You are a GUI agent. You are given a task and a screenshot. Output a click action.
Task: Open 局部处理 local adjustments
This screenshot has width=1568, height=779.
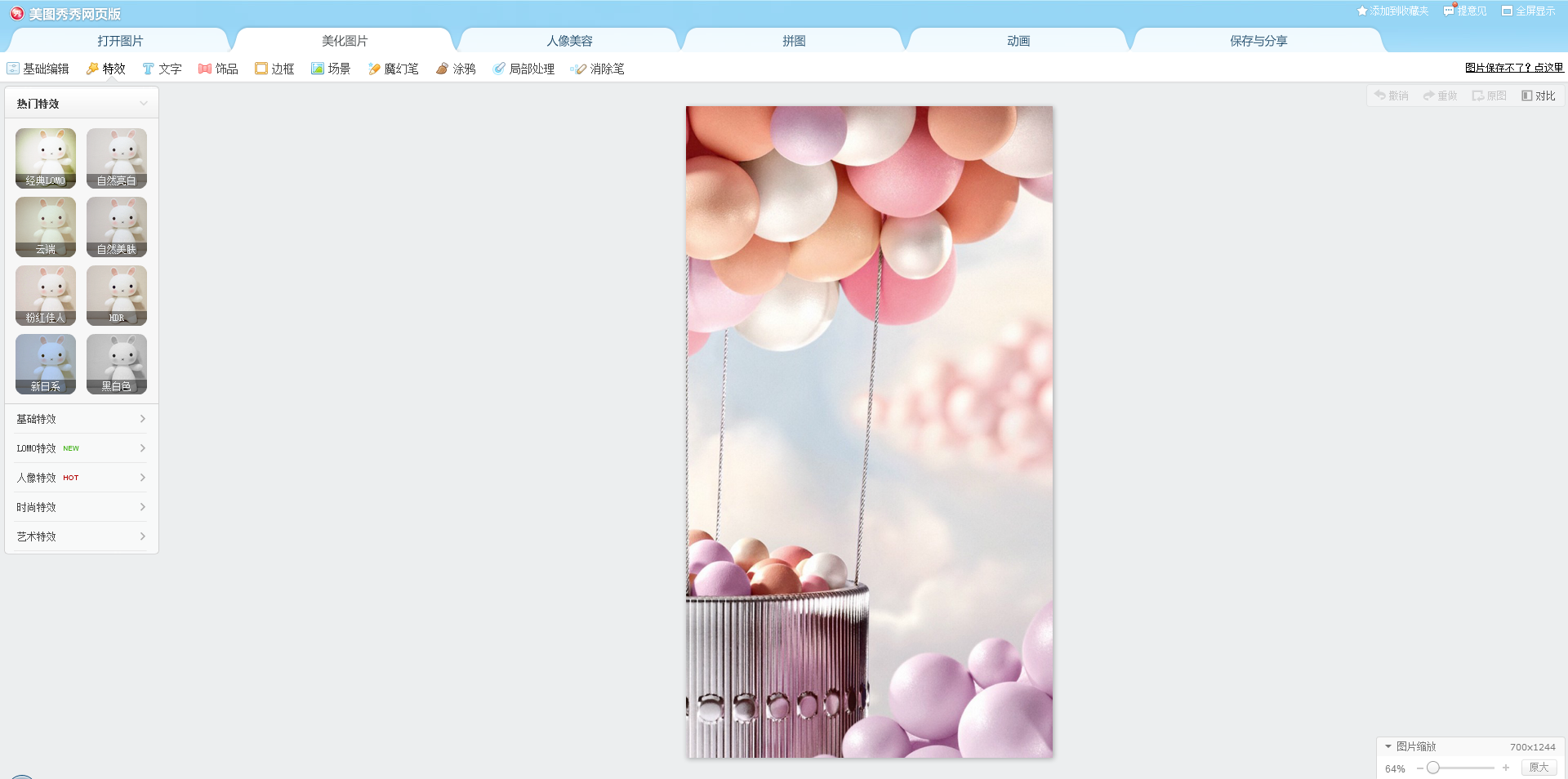pos(523,69)
